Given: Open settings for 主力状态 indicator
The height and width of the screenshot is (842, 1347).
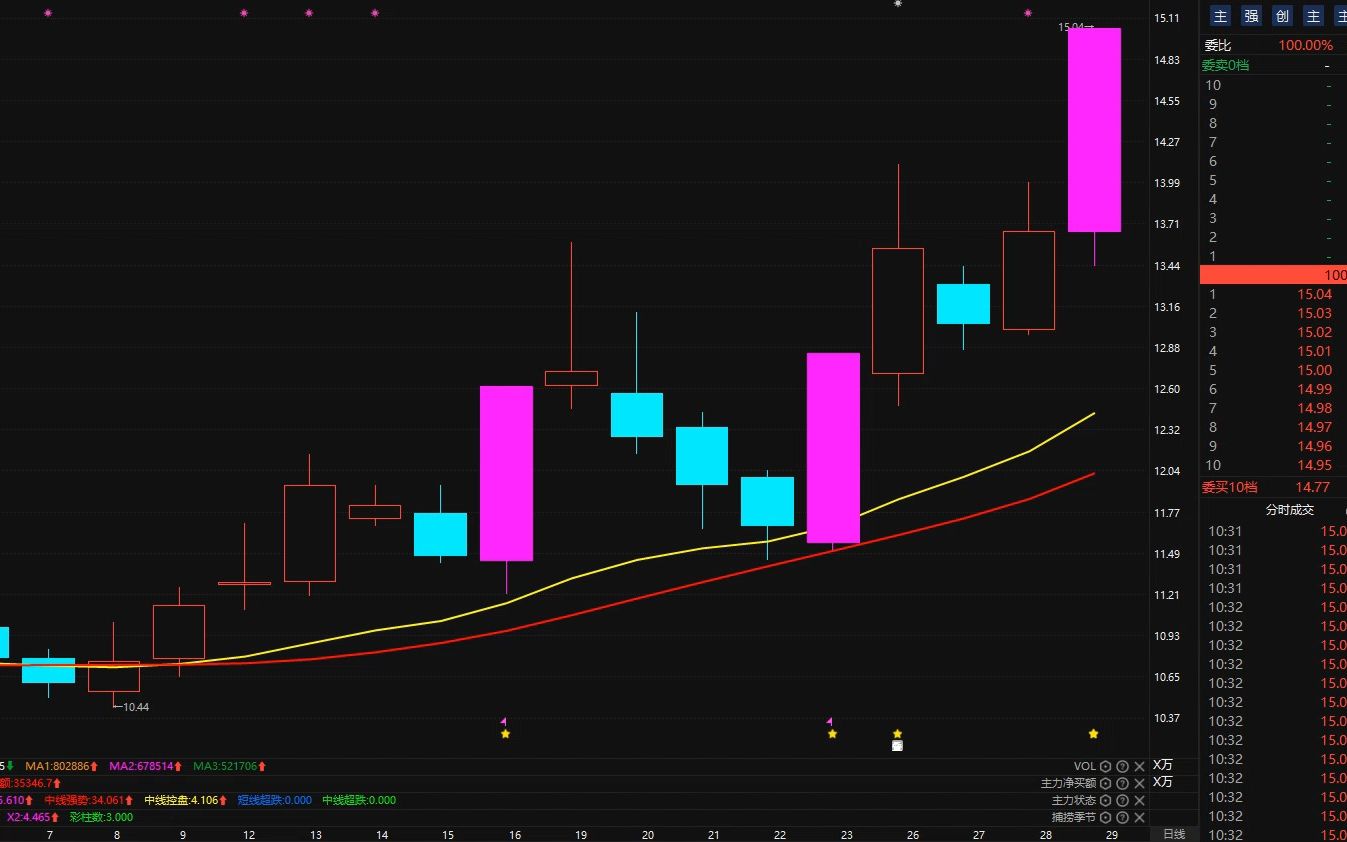Looking at the screenshot, I should coord(1105,801).
